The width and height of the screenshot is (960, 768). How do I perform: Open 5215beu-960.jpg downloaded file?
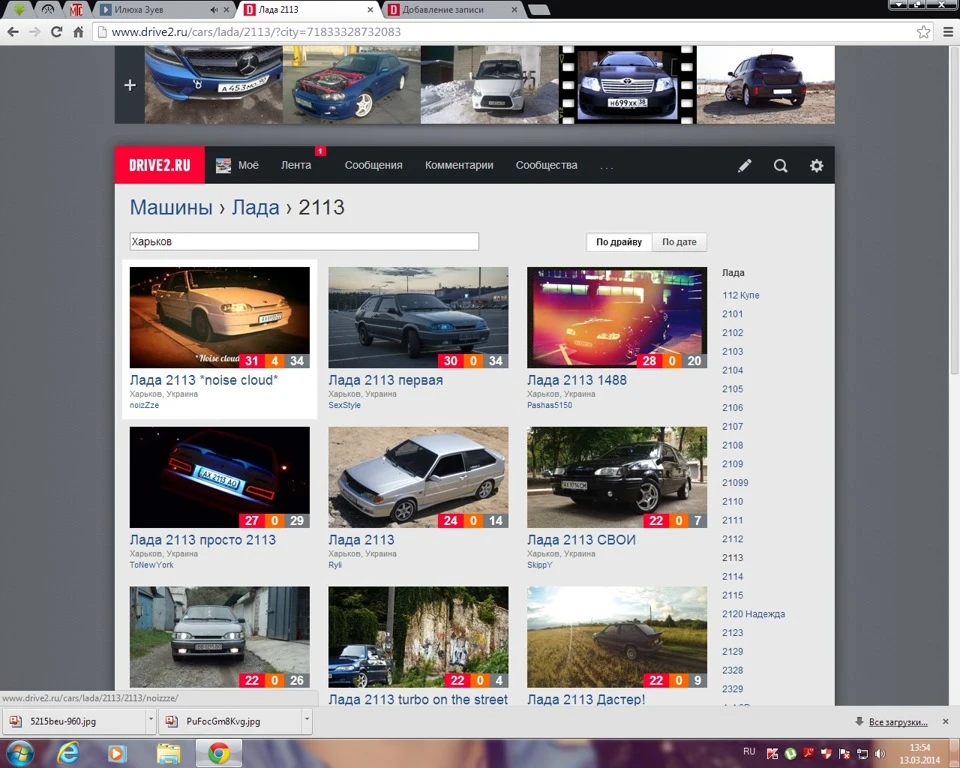coord(73,721)
